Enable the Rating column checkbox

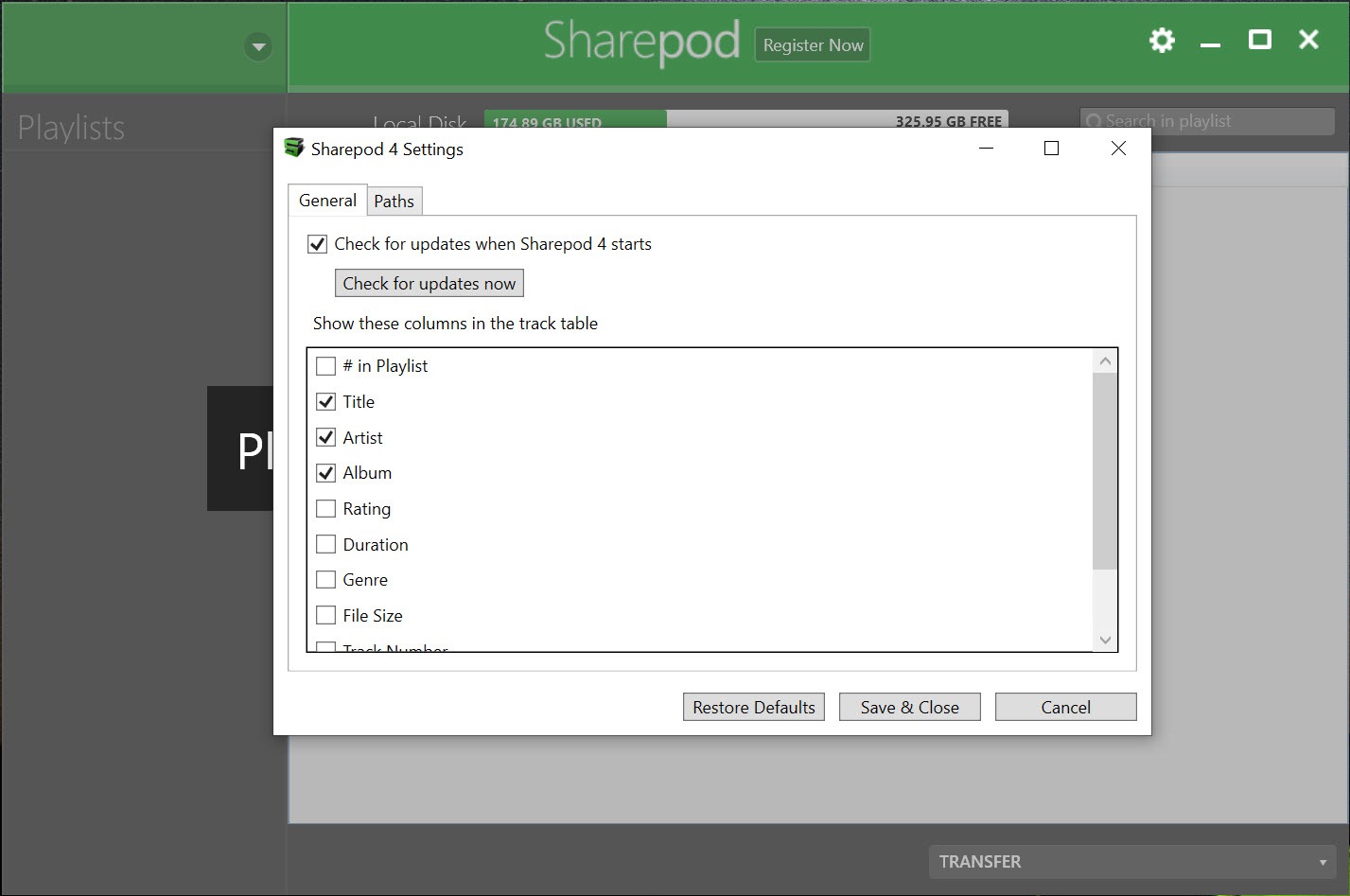tap(325, 509)
